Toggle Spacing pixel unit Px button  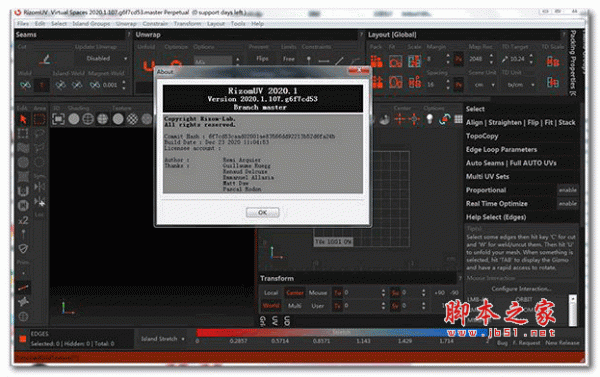[458, 85]
